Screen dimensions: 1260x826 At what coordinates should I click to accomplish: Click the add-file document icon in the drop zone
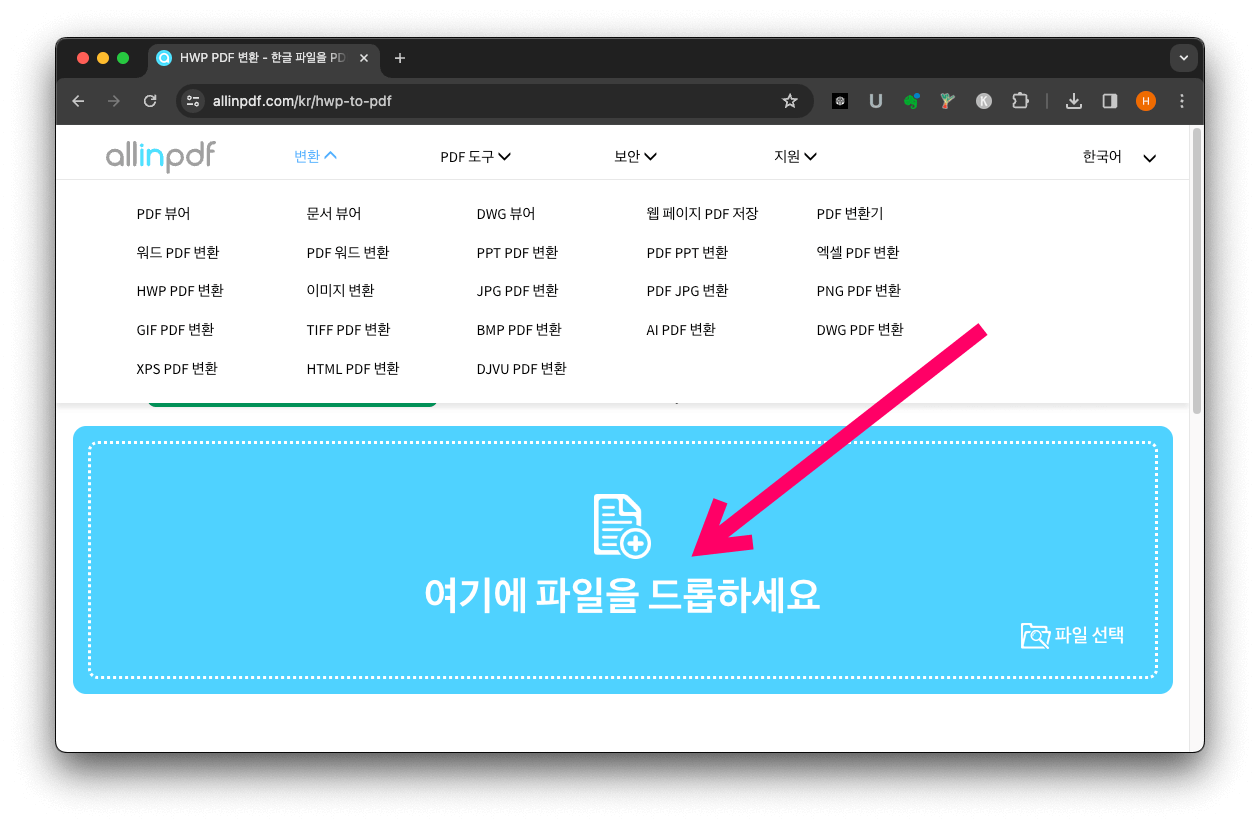621,525
